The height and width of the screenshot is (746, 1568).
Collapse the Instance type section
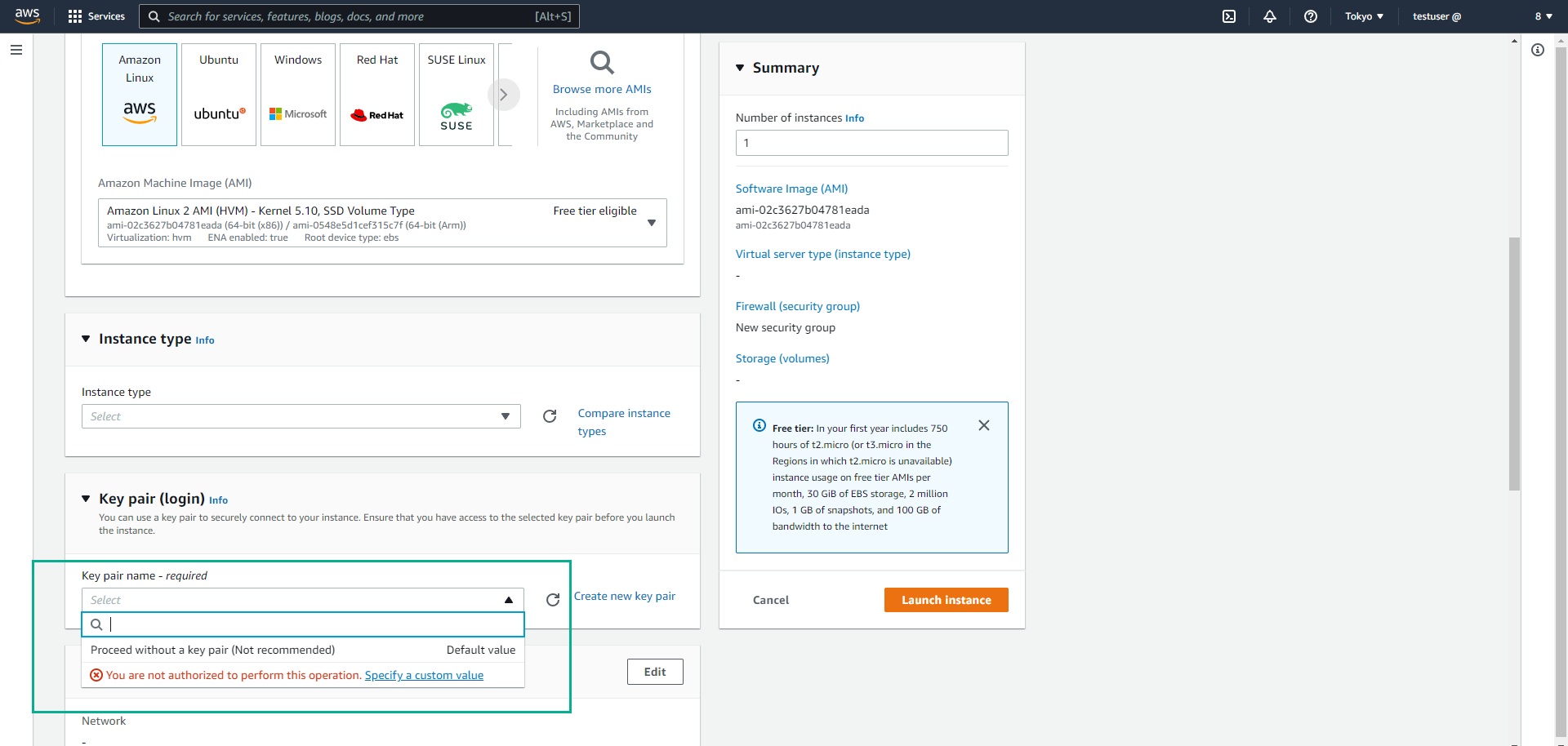pyautogui.click(x=86, y=339)
